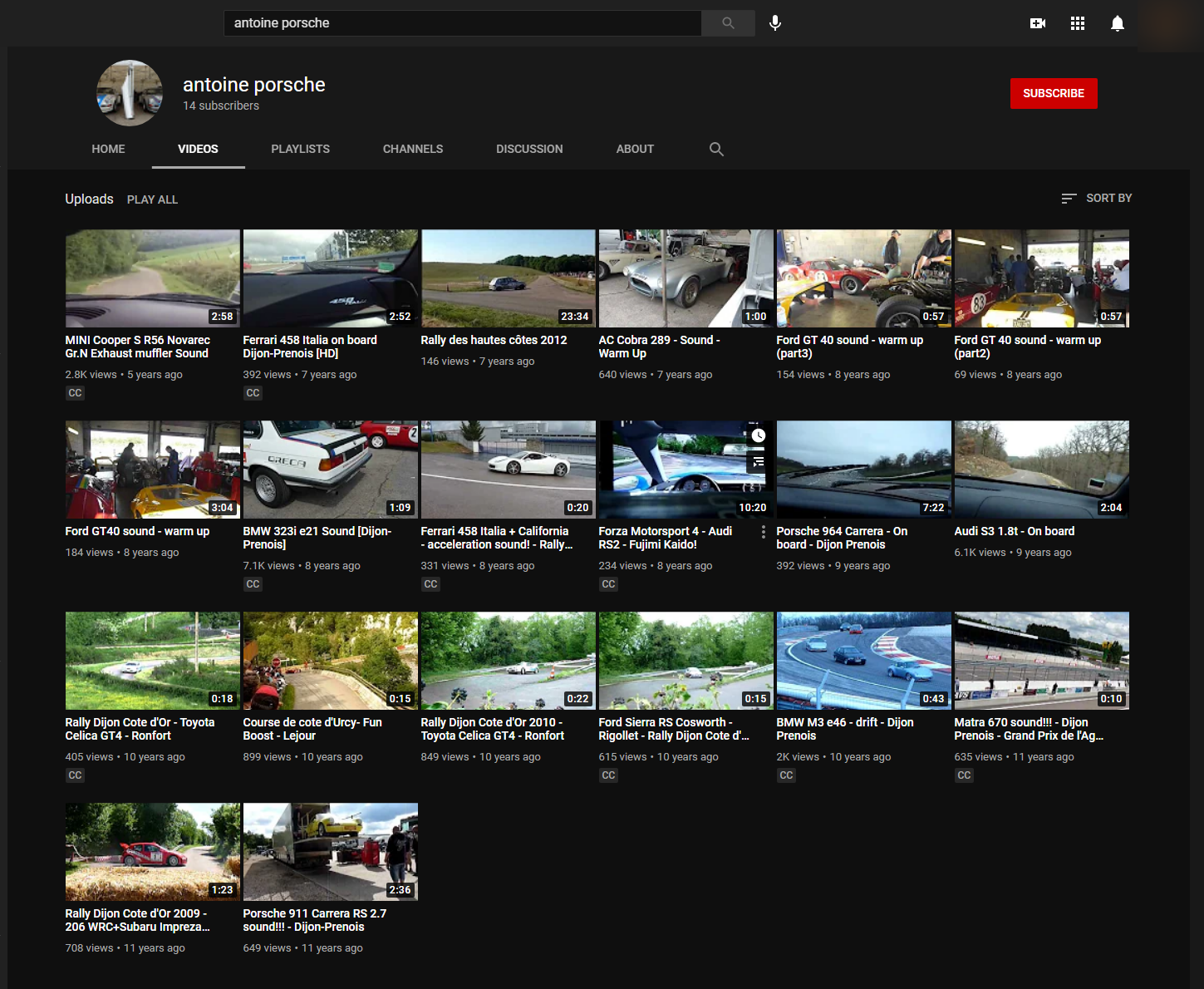Go to the Channels tab
The width and height of the screenshot is (1204, 989).
(413, 149)
